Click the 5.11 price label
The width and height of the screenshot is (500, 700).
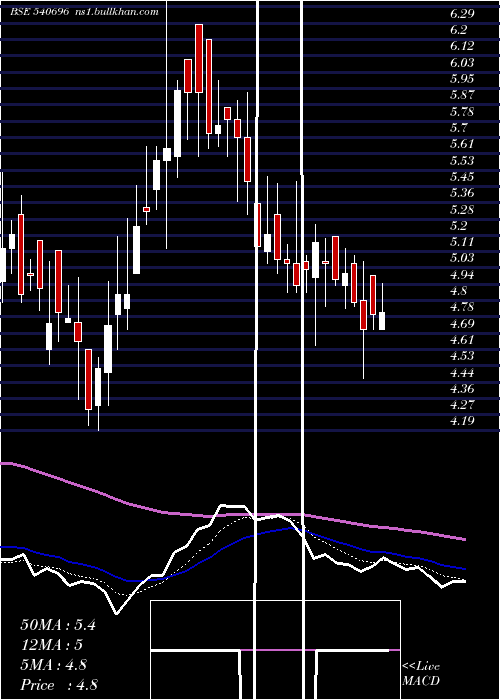462,242
